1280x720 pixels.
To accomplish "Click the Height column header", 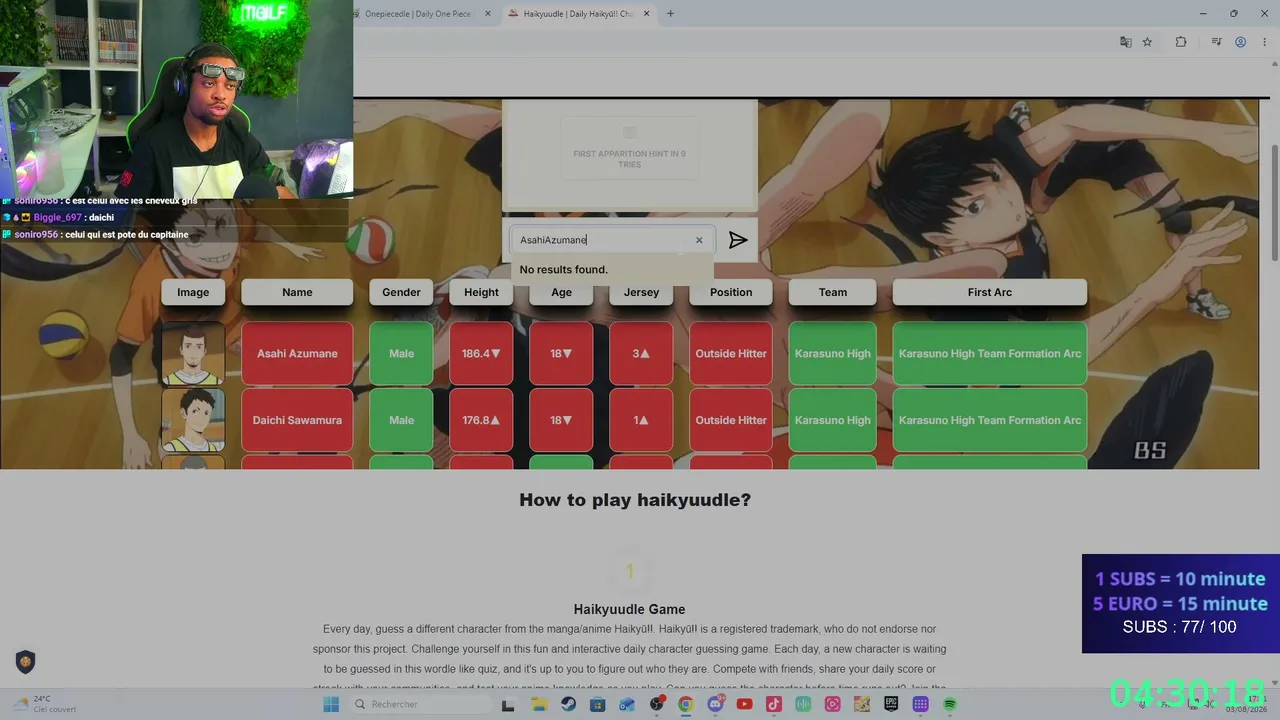I will click(481, 292).
